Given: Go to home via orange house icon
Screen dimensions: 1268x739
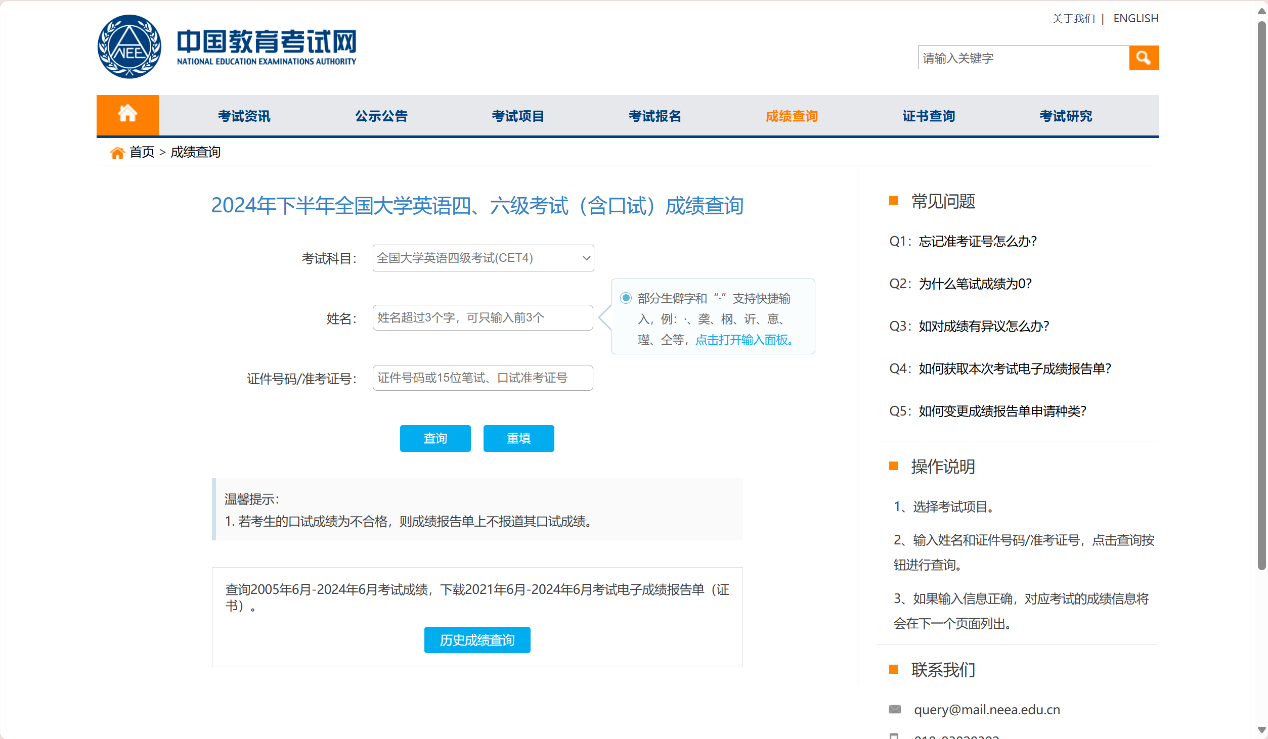Looking at the screenshot, I should (128, 115).
